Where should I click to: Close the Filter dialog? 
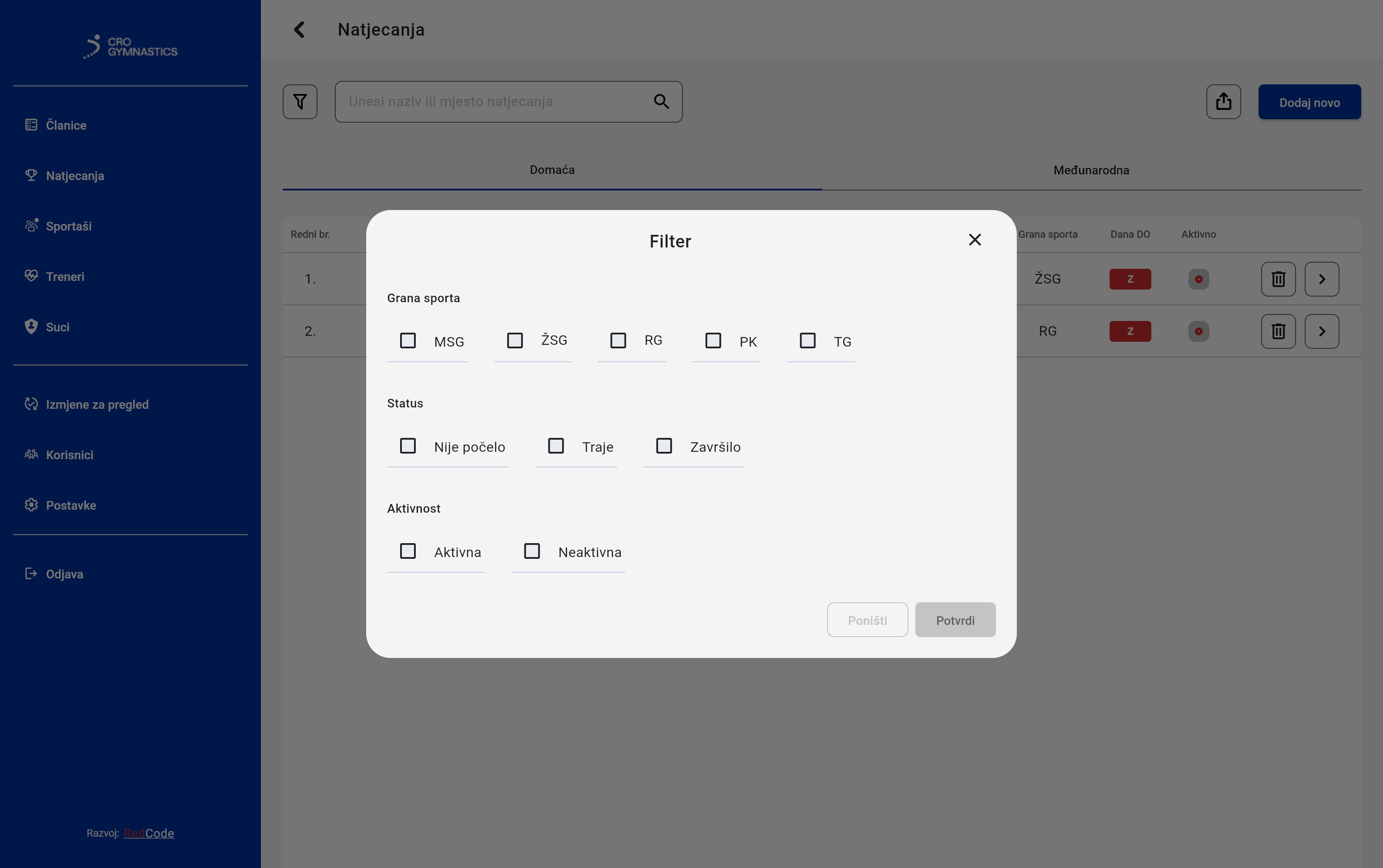974,240
